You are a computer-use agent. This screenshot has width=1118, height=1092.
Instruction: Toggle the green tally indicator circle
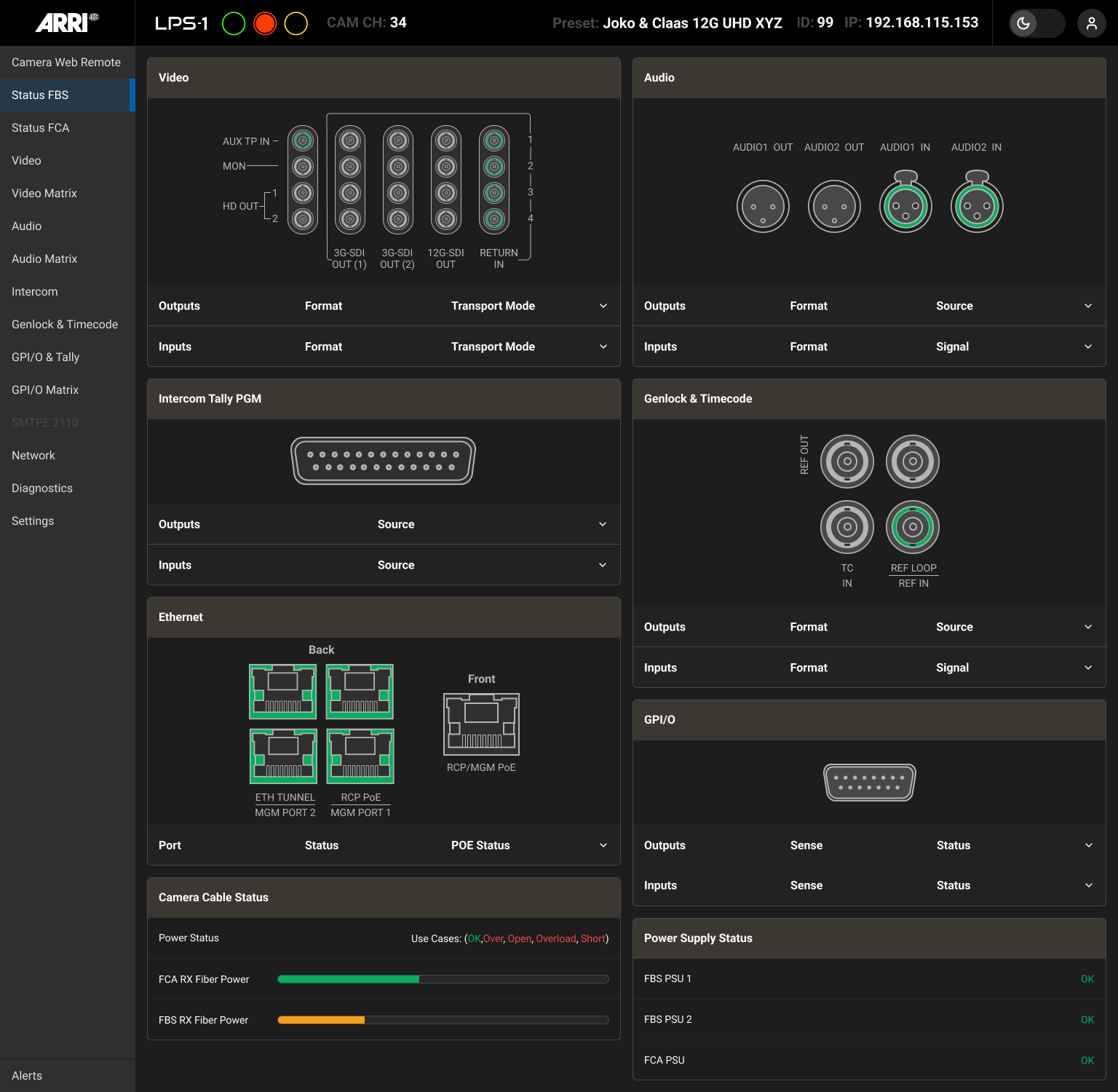tap(234, 23)
